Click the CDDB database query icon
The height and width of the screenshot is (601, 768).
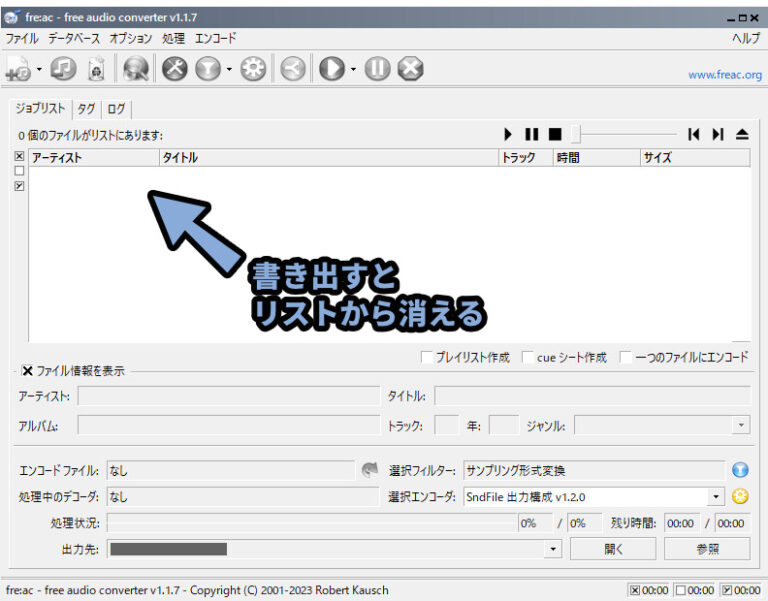pos(135,69)
